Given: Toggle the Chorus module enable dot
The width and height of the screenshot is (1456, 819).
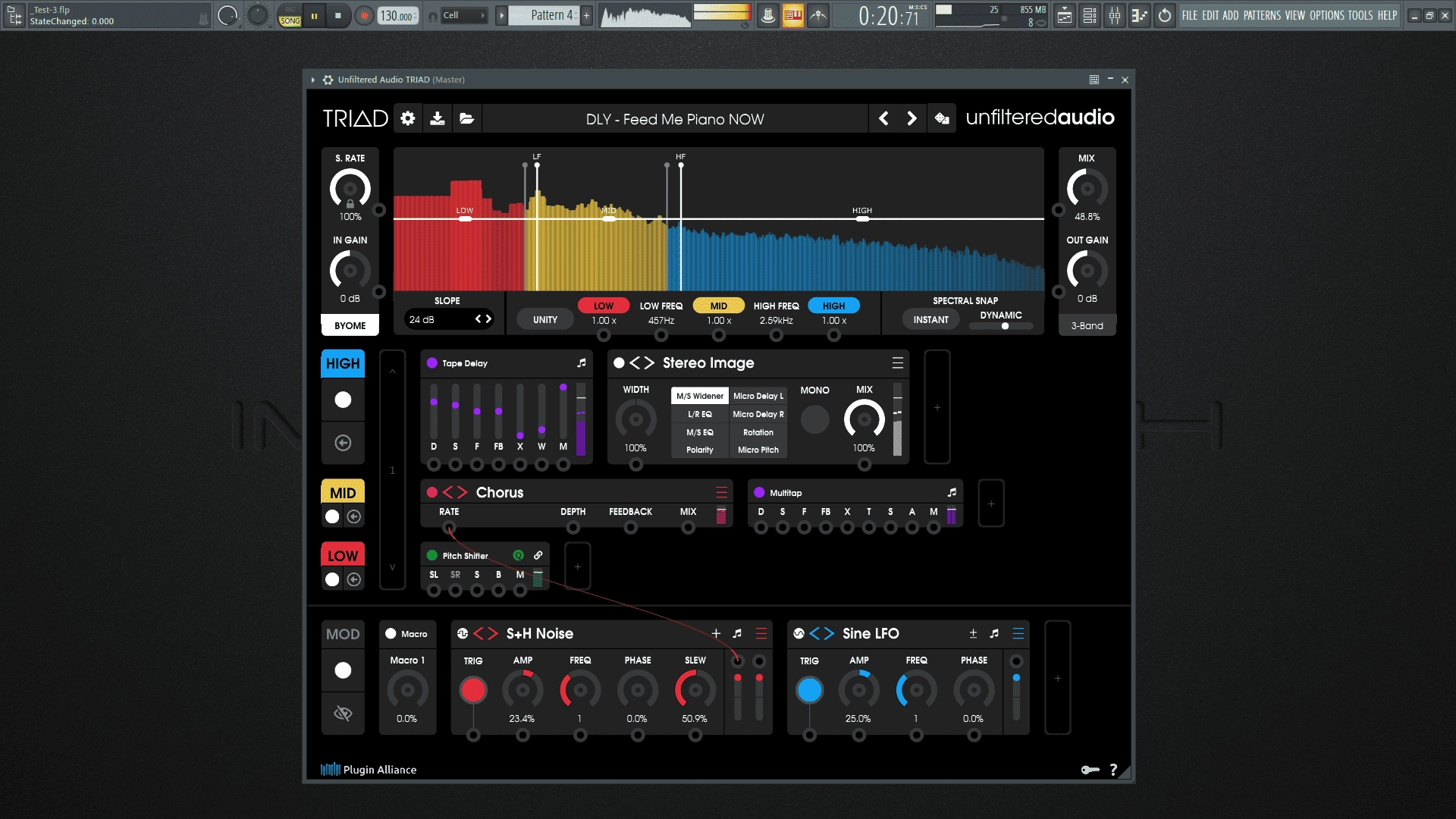Looking at the screenshot, I should pos(432,492).
